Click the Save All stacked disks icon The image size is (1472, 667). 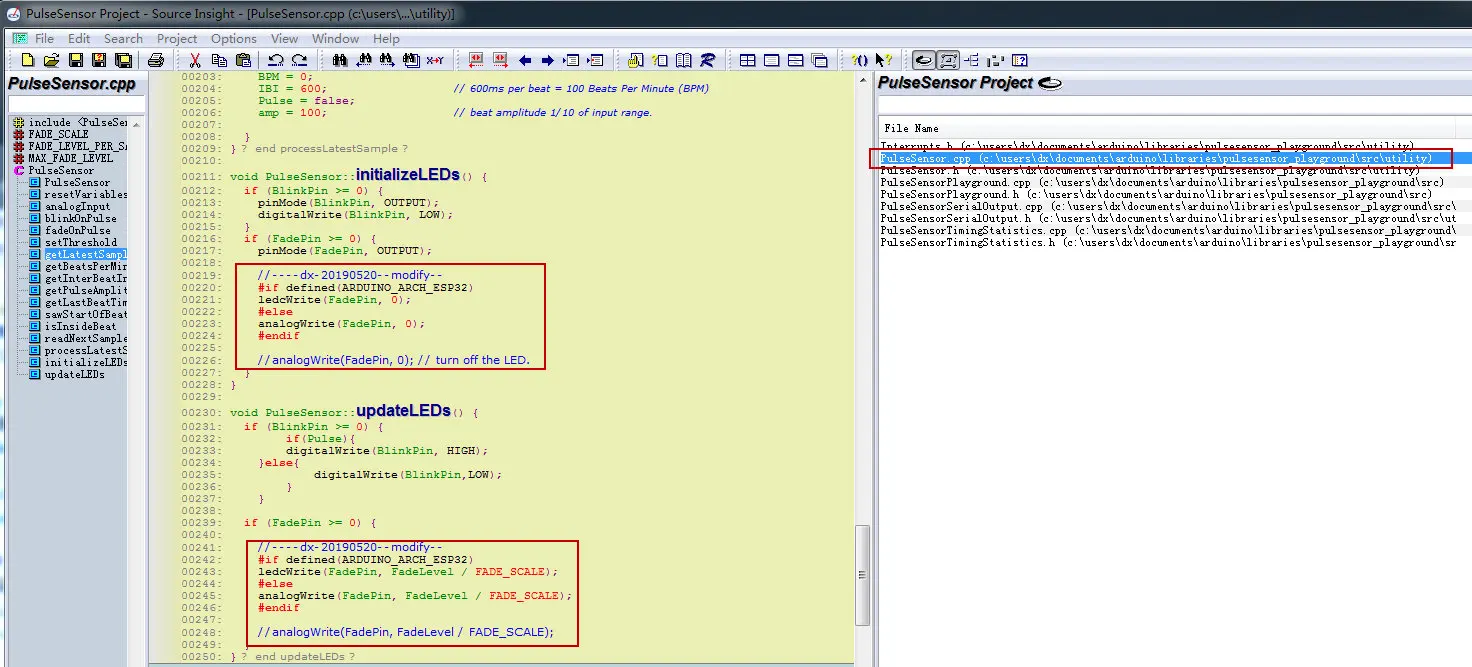pyautogui.click(x=123, y=60)
